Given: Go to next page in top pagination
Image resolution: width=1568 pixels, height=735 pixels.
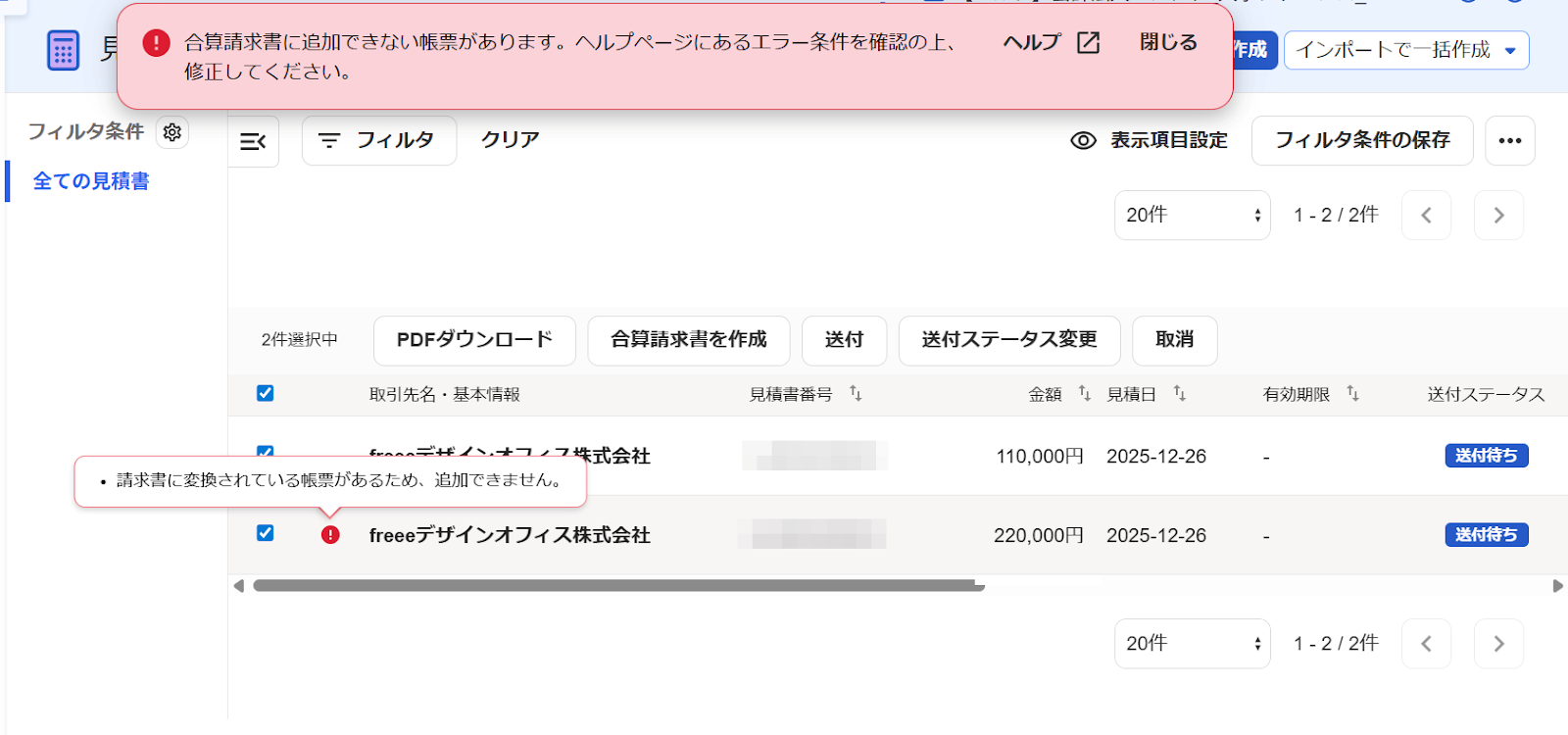Looking at the screenshot, I should [1498, 215].
